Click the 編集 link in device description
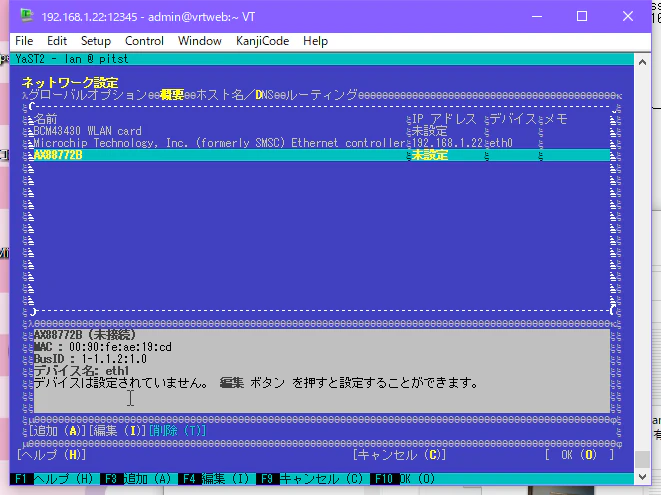 [x=231, y=383]
